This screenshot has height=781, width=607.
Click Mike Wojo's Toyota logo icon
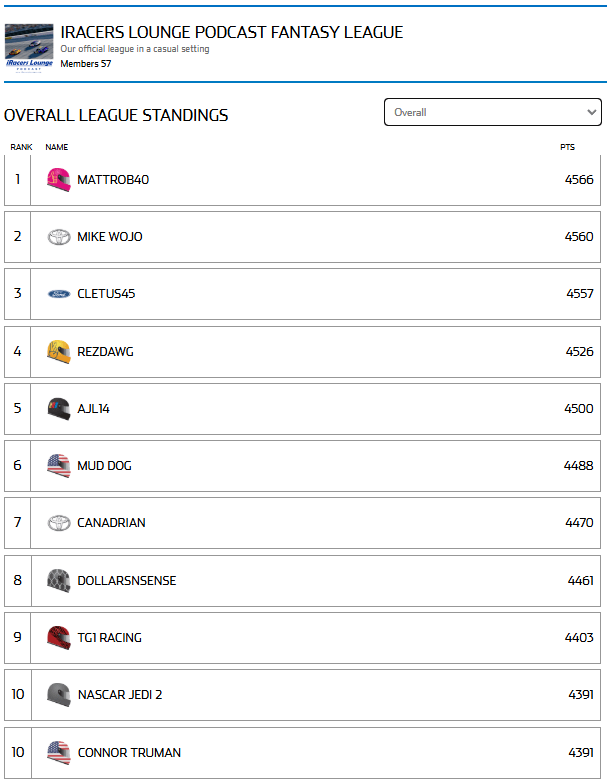tap(59, 237)
